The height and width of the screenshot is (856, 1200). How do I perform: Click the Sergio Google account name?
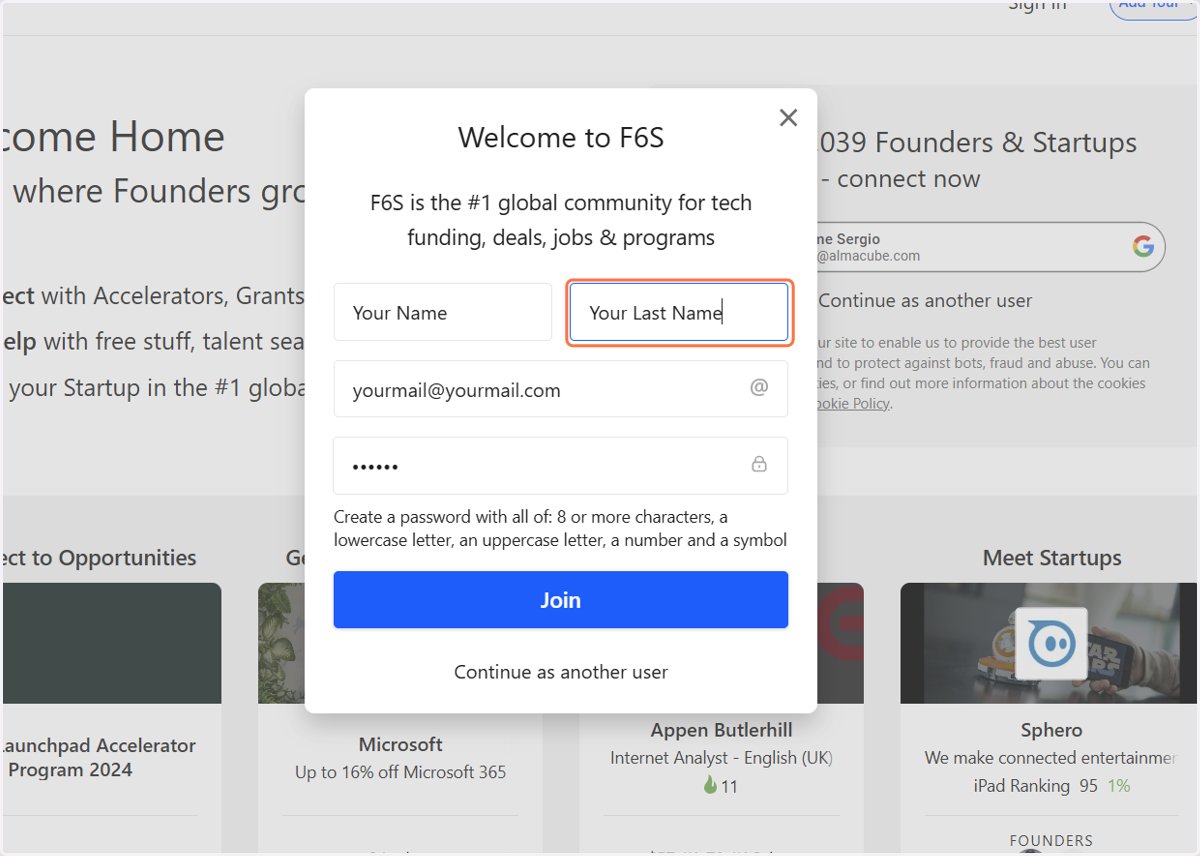pyautogui.click(x=848, y=239)
